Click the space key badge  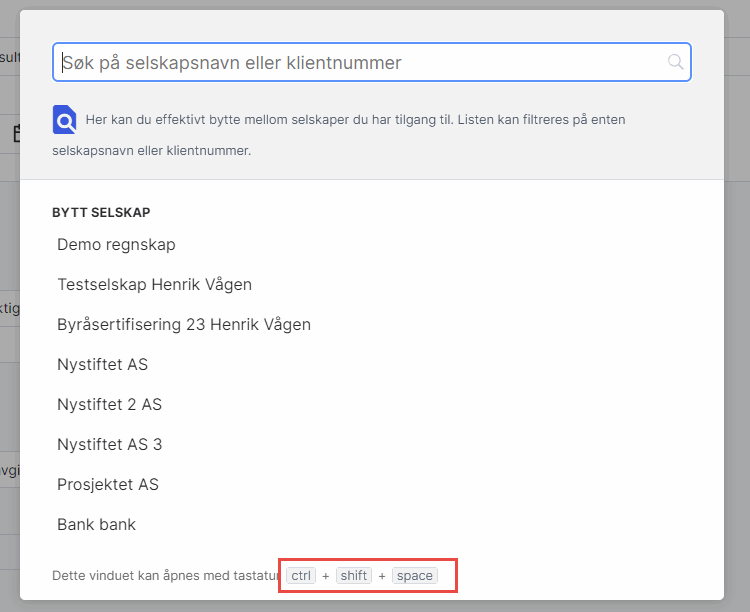(x=414, y=575)
